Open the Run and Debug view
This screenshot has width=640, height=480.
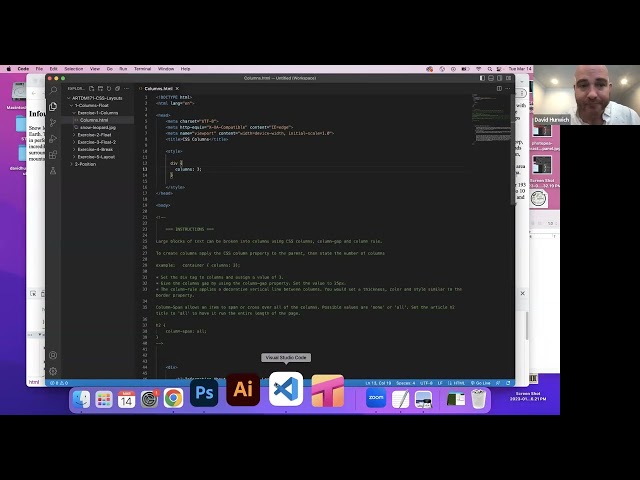pyautogui.click(x=53, y=139)
